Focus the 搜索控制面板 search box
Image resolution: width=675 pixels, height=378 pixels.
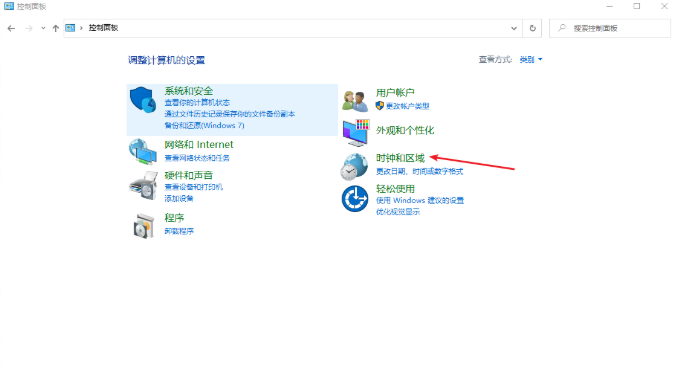pyautogui.click(x=610, y=28)
